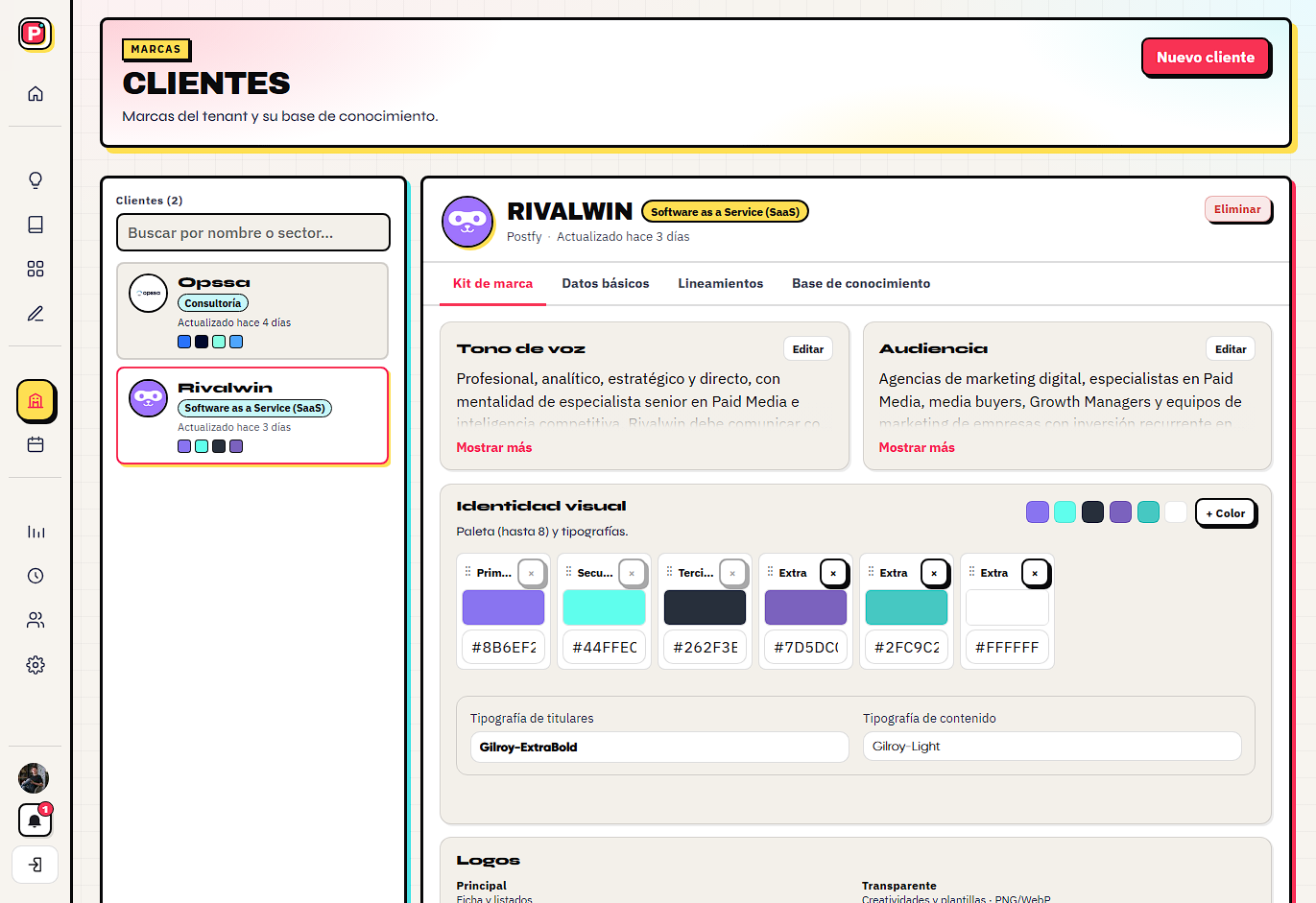Grab the white Extra color drag handle
The image size is (1316, 903).
(972, 572)
